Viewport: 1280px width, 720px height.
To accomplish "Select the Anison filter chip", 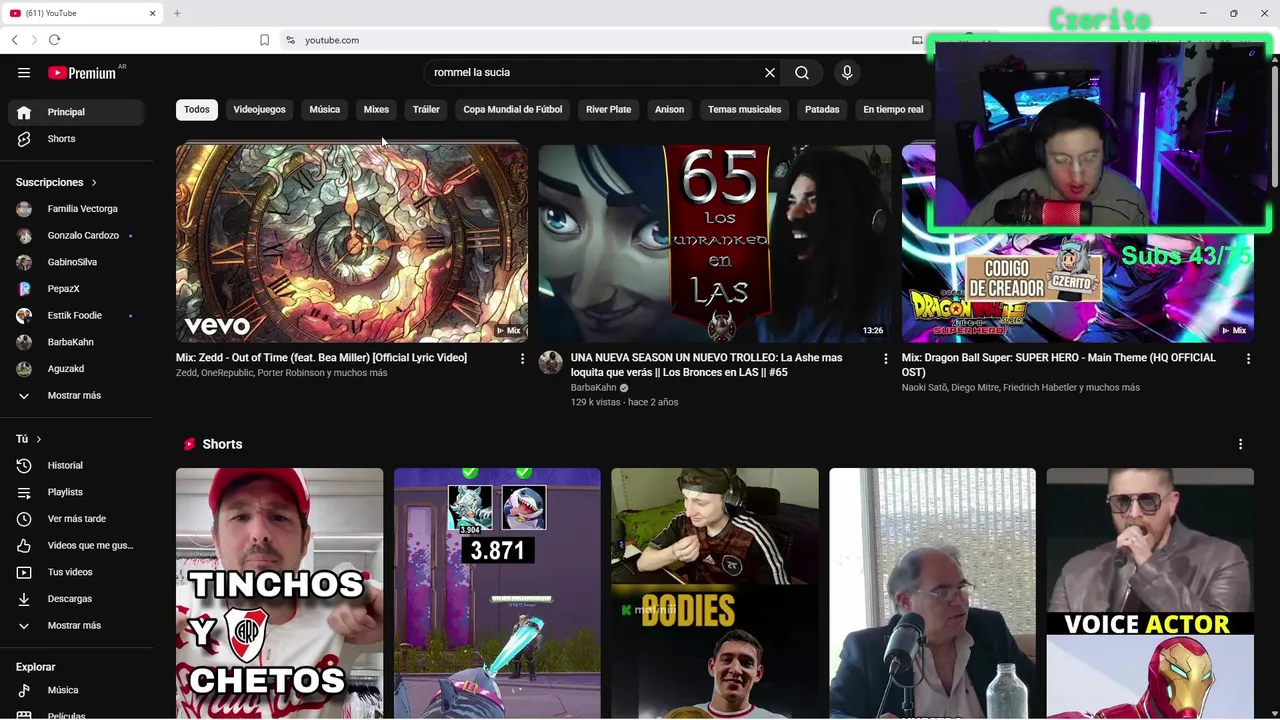I will point(669,109).
